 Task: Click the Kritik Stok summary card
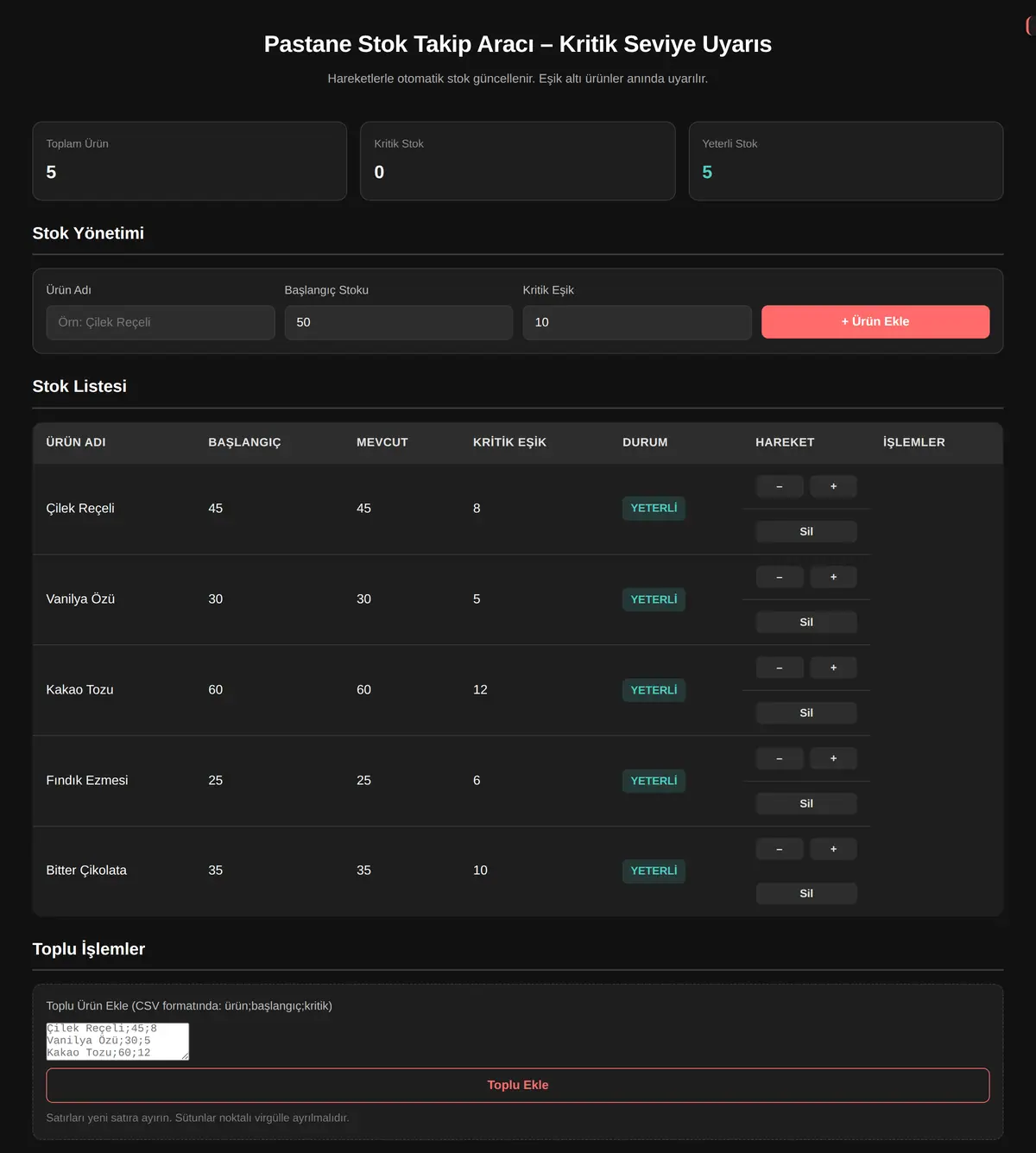(x=518, y=161)
